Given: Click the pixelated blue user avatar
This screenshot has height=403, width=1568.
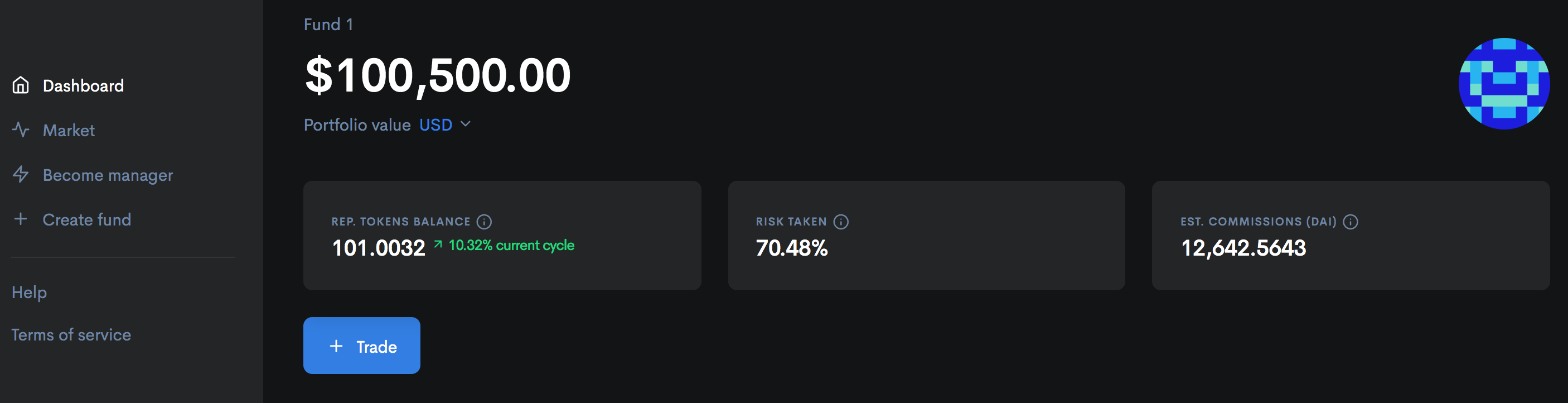Looking at the screenshot, I should [x=1503, y=84].
